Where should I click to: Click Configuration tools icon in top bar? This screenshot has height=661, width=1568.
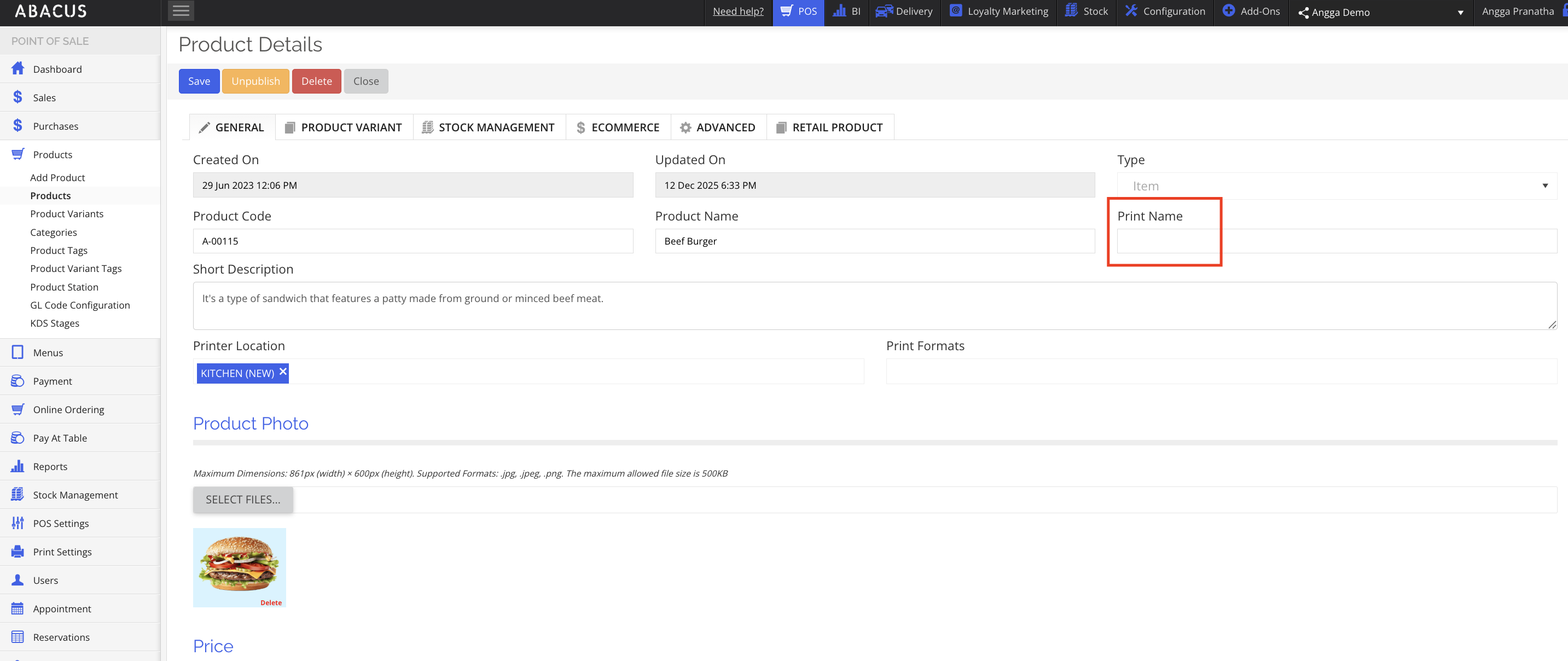tap(1131, 11)
